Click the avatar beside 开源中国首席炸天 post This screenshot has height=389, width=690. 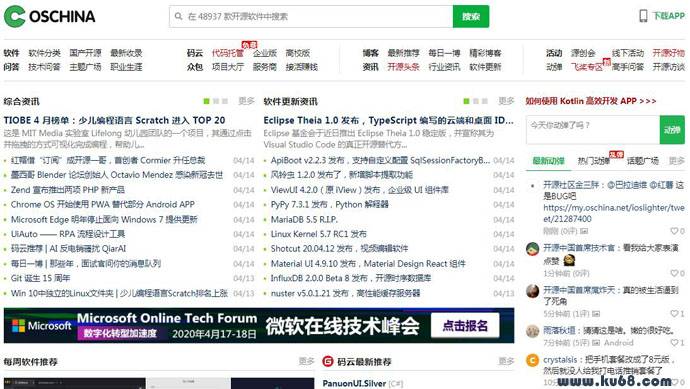click(532, 291)
